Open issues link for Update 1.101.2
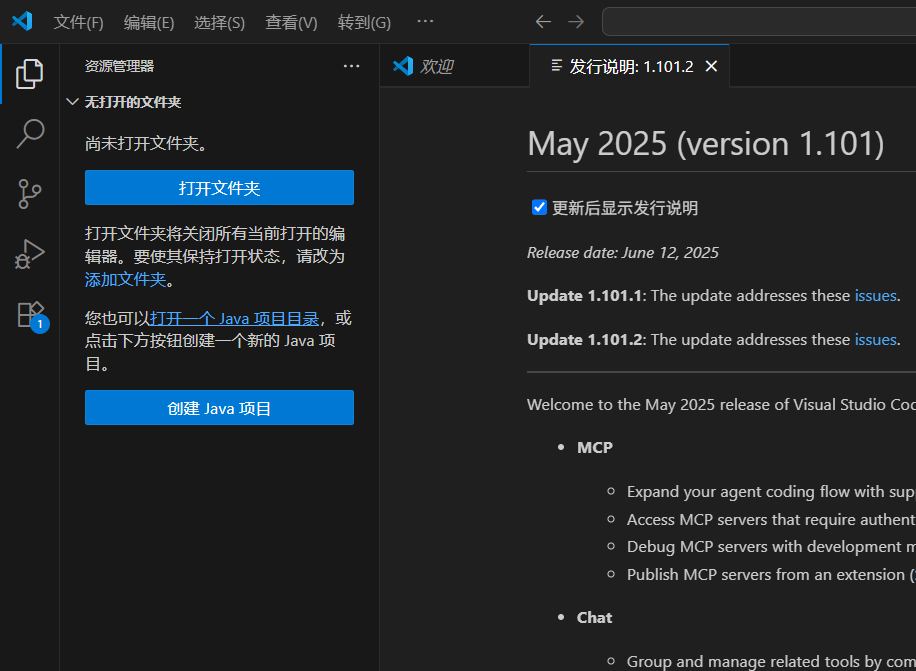The height and width of the screenshot is (671, 916). (x=875, y=339)
